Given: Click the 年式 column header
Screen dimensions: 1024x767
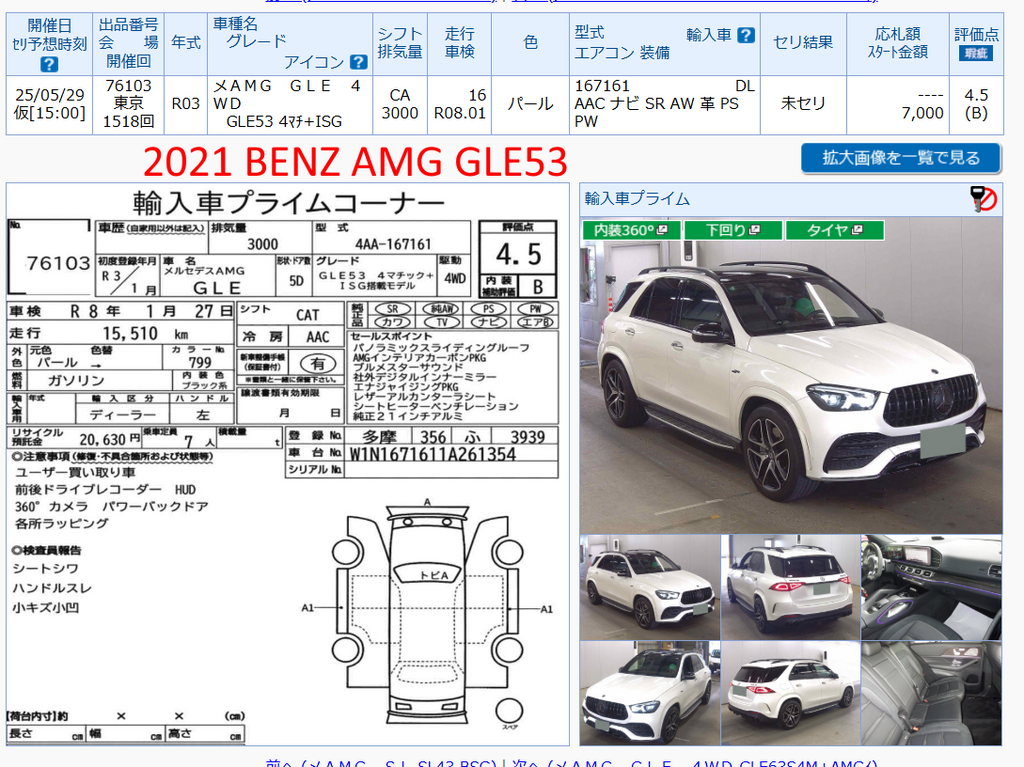Looking at the screenshot, I should point(185,44).
